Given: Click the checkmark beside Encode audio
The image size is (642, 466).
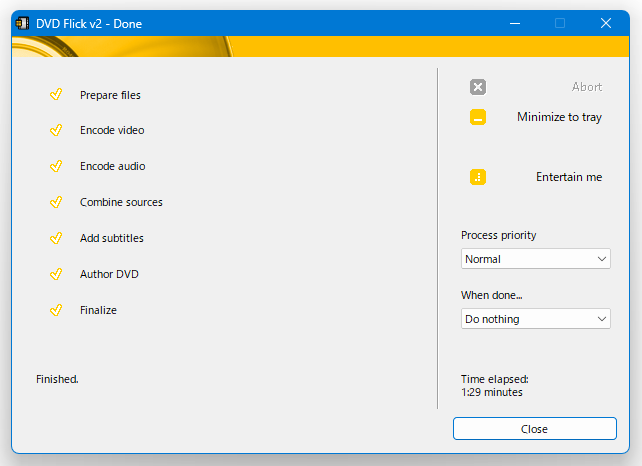Looking at the screenshot, I should tap(56, 166).
